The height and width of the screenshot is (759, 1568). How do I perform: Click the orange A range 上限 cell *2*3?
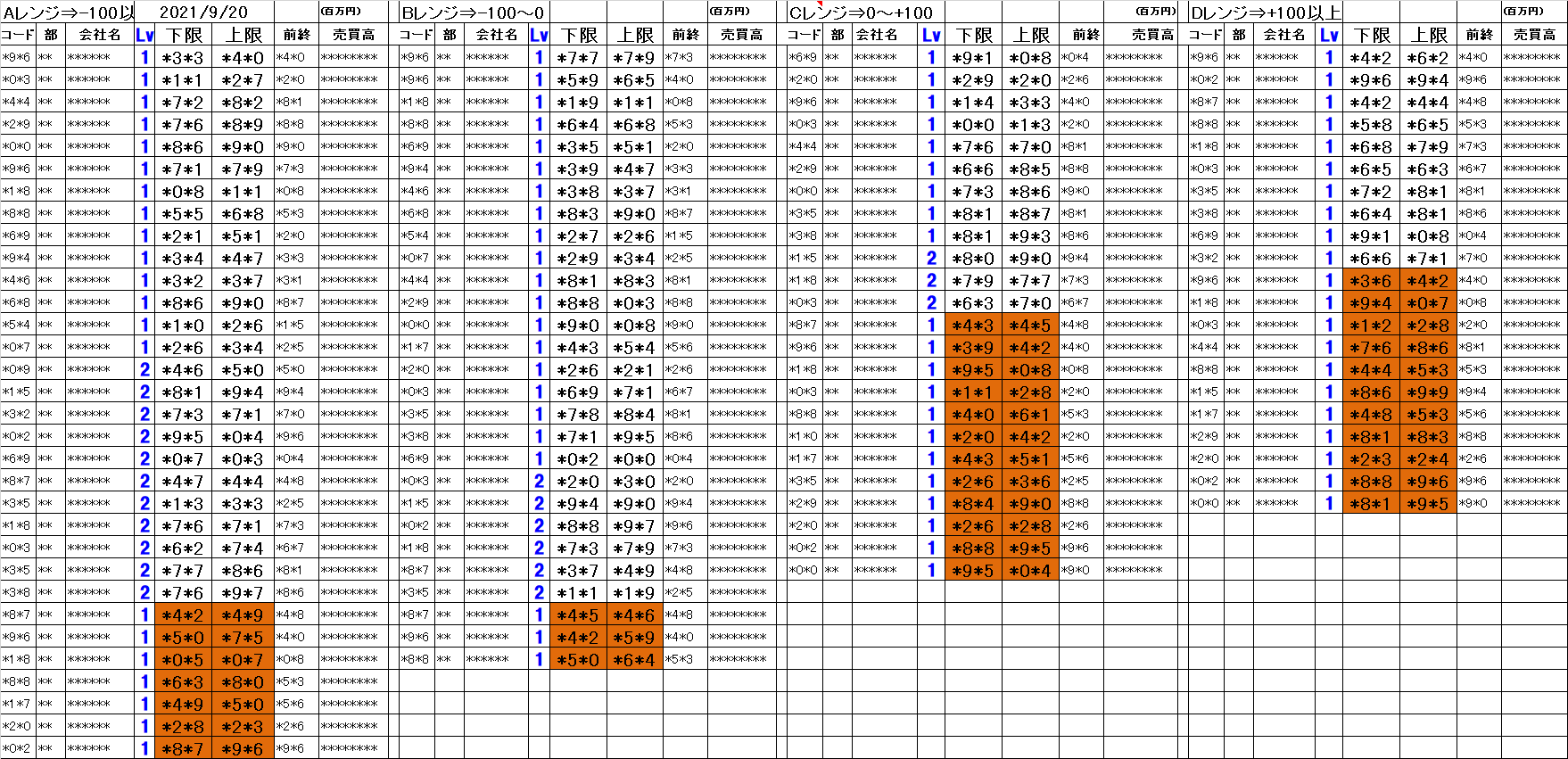(x=243, y=726)
